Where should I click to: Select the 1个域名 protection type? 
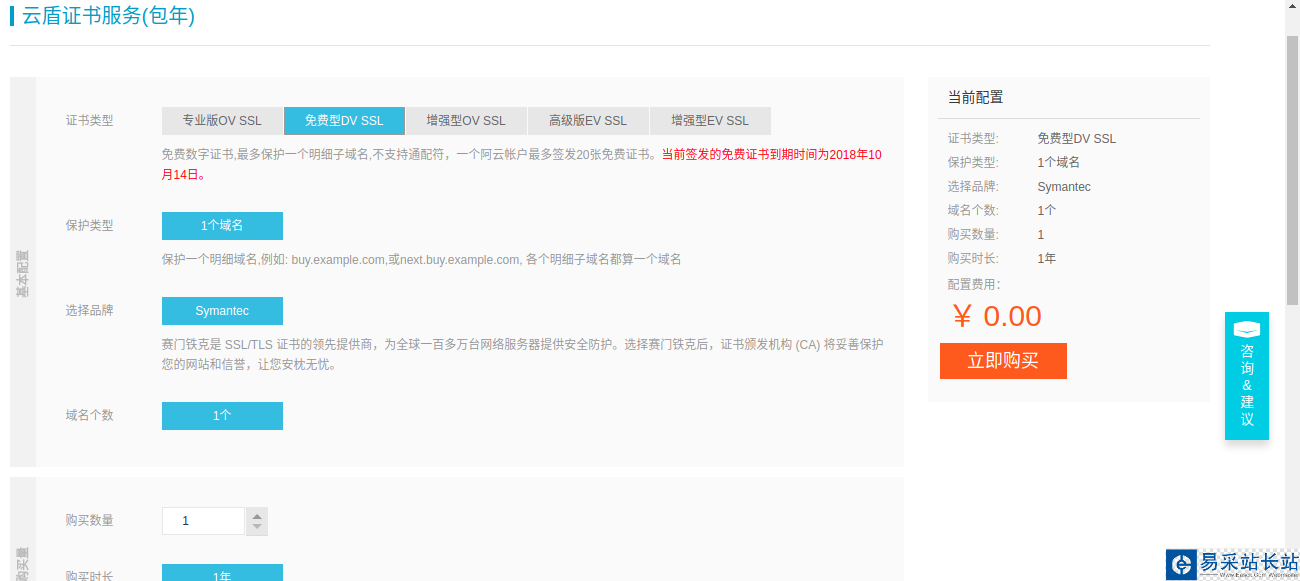coord(222,226)
